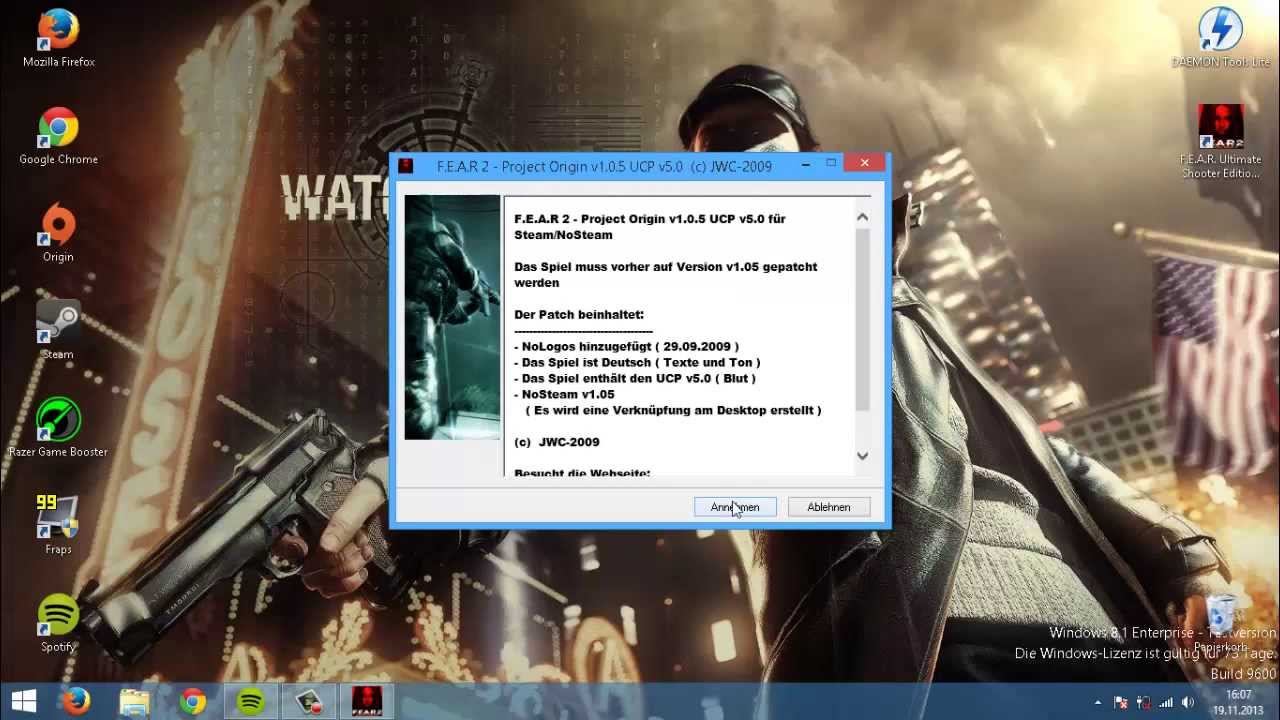
Task: Click the Firefox taskbar icon
Action: pyautogui.click(x=76, y=701)
